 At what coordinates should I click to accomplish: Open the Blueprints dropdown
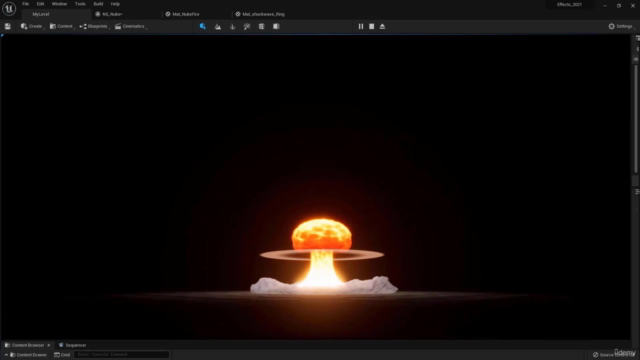click(94, 26)
